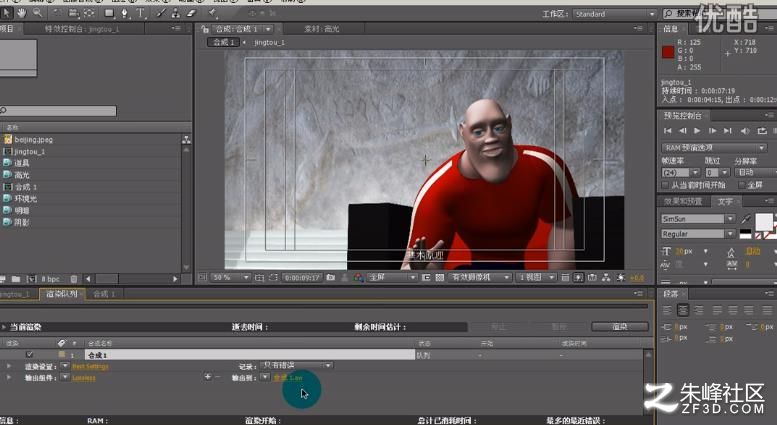Open the SimSun font family dropdown
This screenshot has height=425, width=777.
coord(698,219)
